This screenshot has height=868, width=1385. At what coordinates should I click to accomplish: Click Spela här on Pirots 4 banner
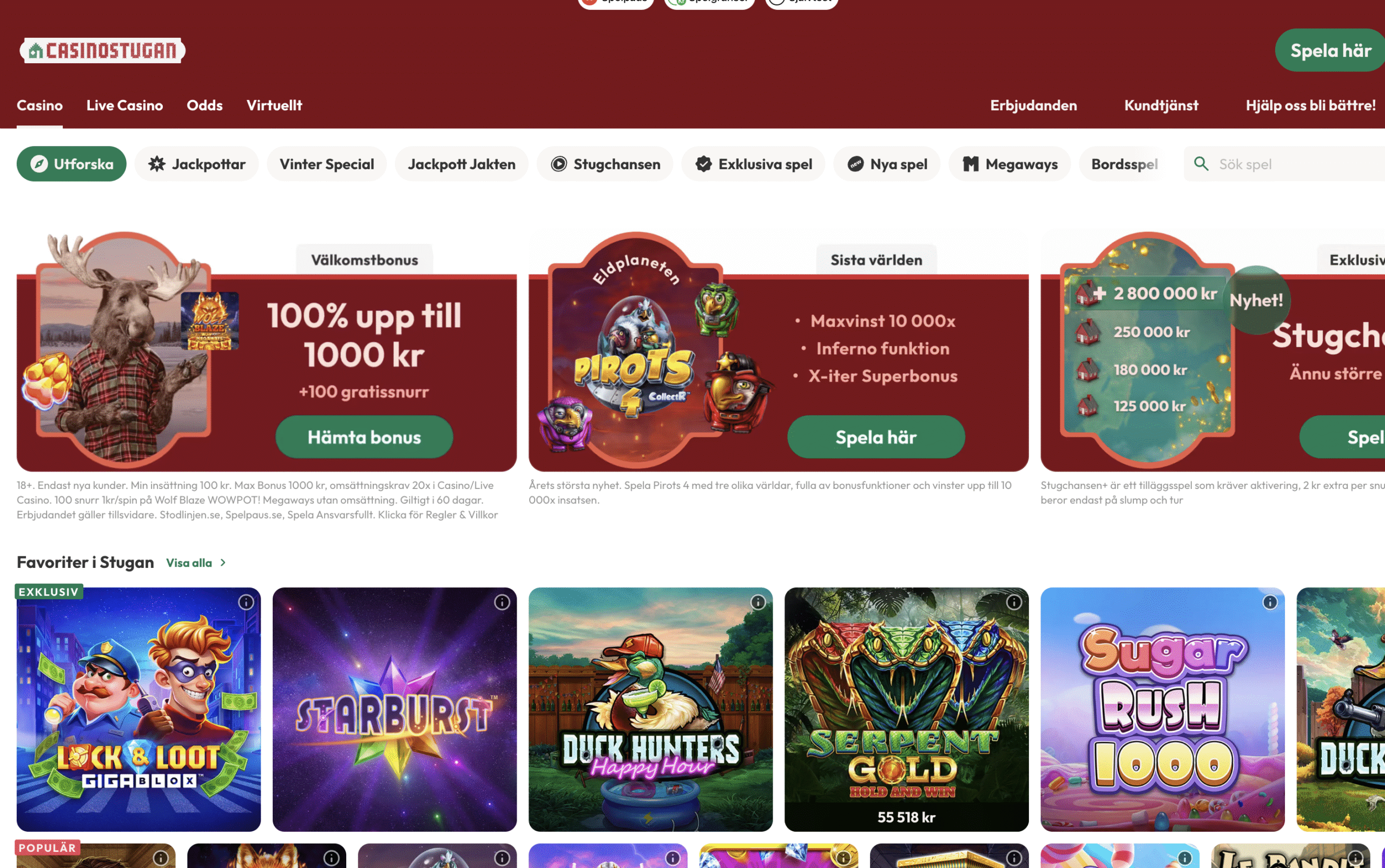point(876,437)
